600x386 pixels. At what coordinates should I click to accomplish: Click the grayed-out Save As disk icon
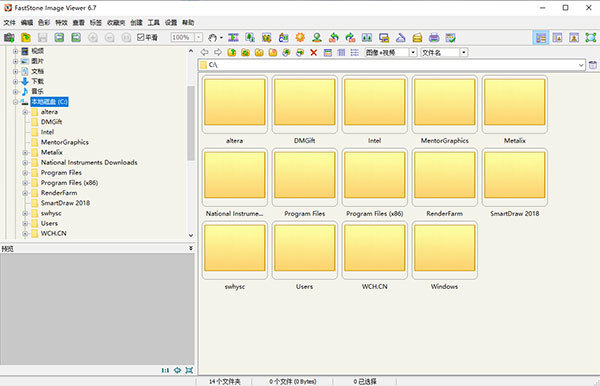pos(42,37)
